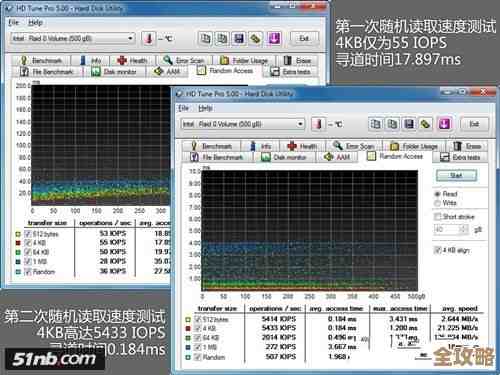Switch to AAM tab in front window
500x375 pixels.
(337, 157)
